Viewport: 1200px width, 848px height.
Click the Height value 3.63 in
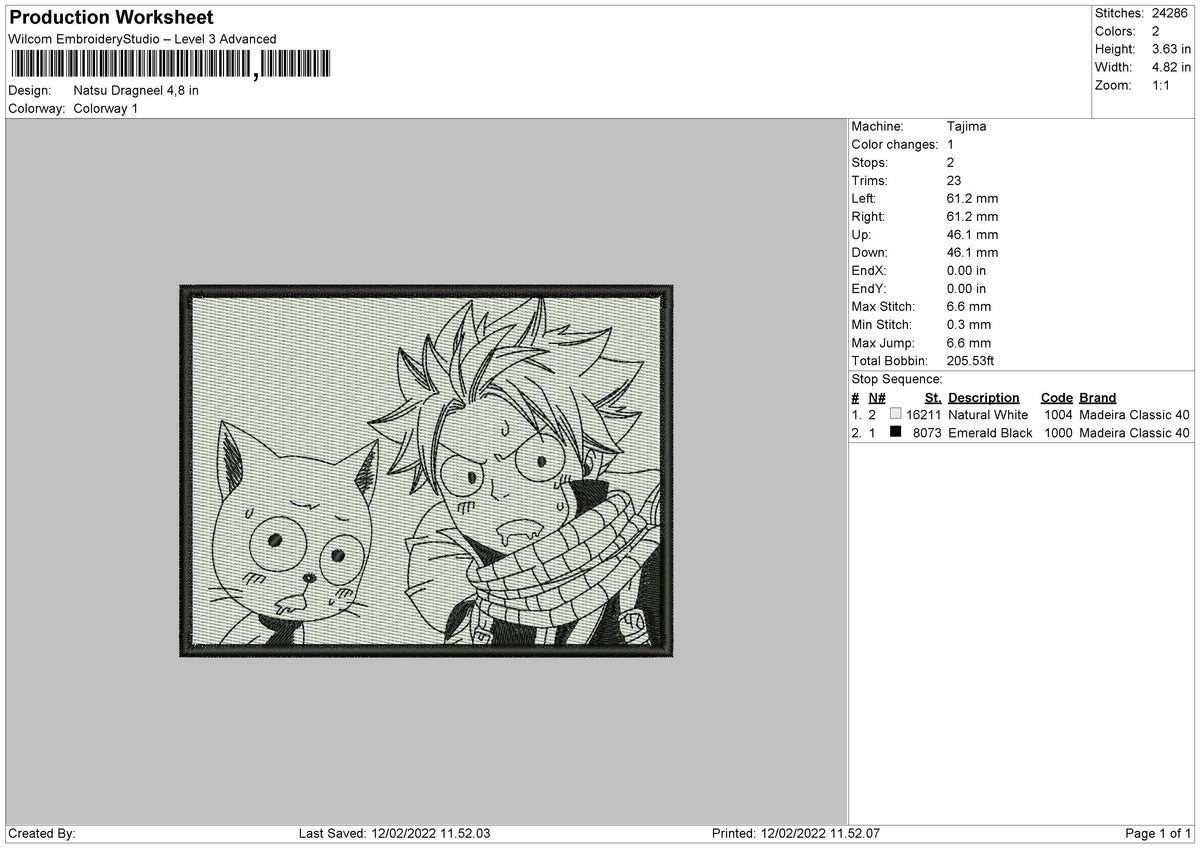pos(1172,49)
